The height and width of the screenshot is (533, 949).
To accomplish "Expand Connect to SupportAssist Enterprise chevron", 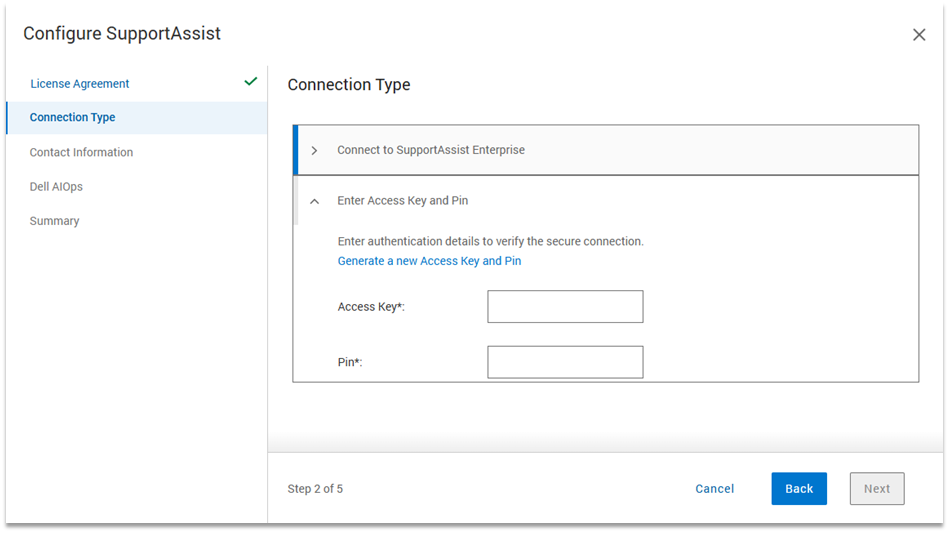I will click(314, 151).
